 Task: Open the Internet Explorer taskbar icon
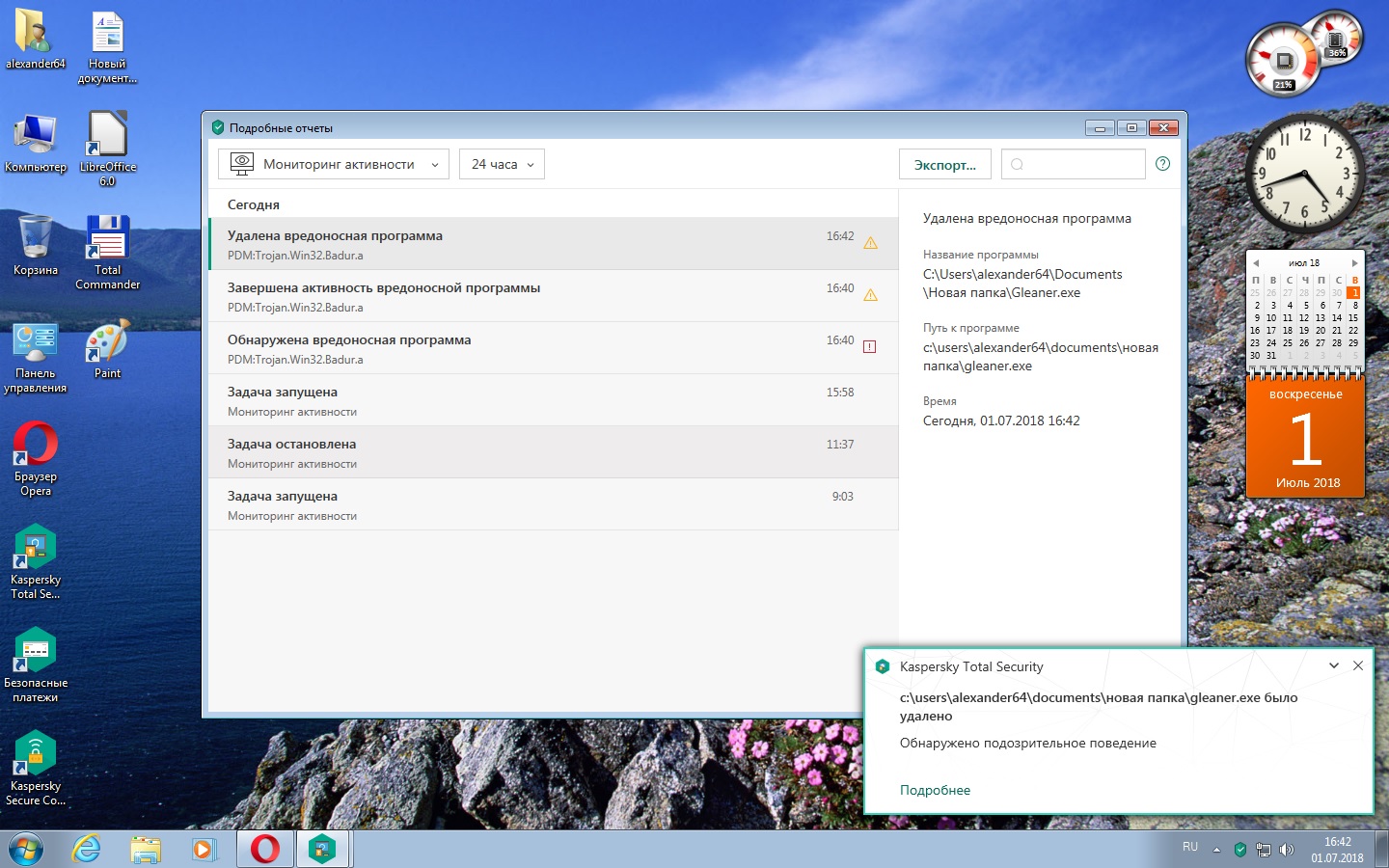coord(87,849)
